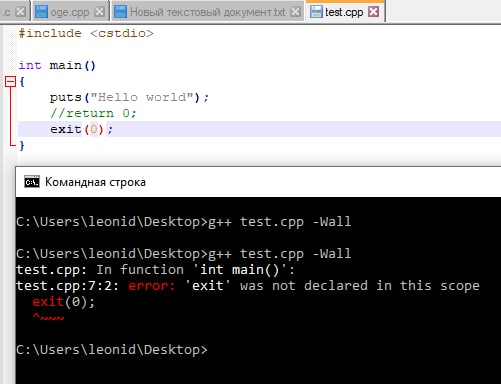Click the Командная строка window title

point(95,182)
